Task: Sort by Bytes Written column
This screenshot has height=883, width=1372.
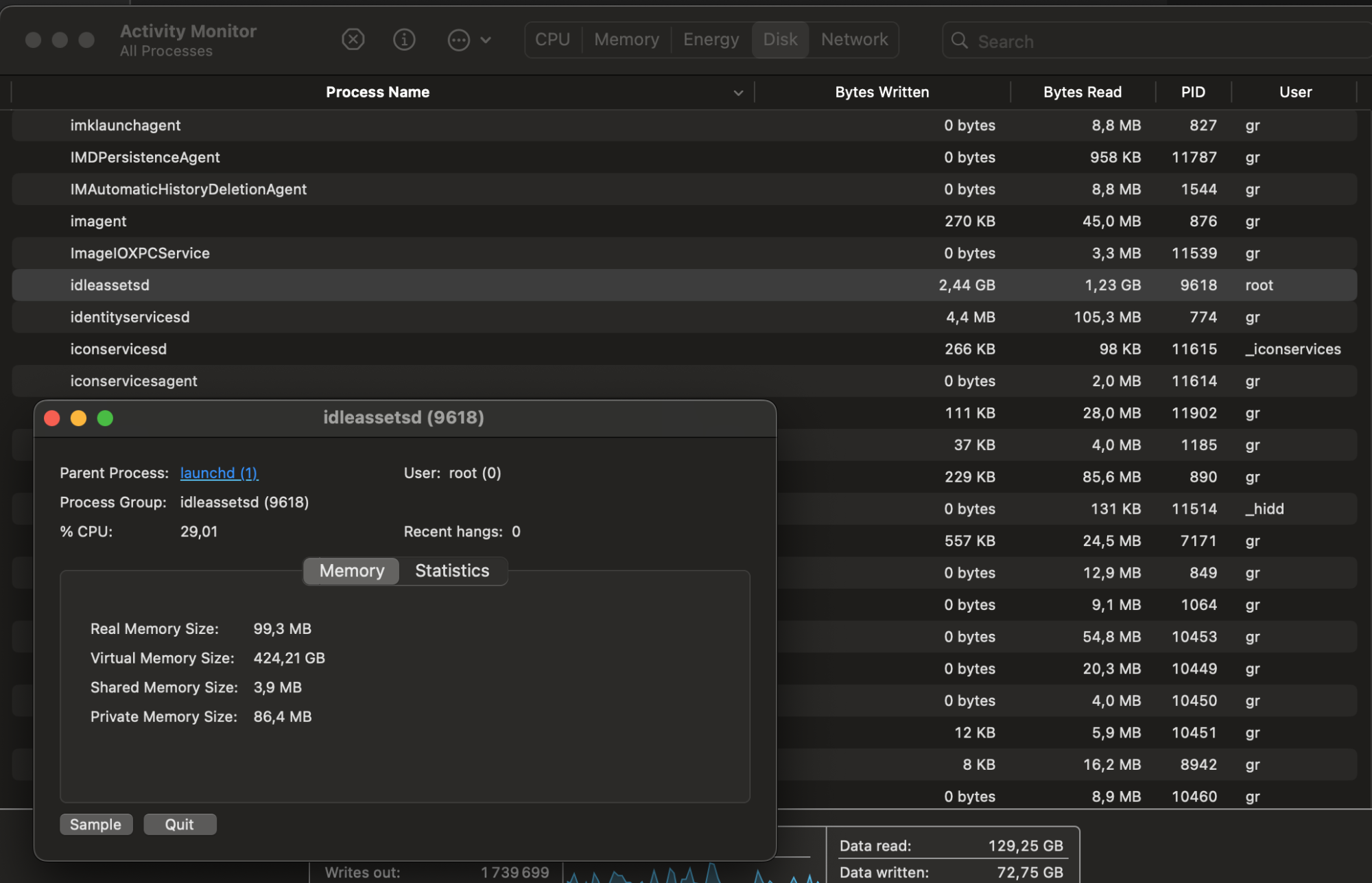Action: tap(882, 92)
